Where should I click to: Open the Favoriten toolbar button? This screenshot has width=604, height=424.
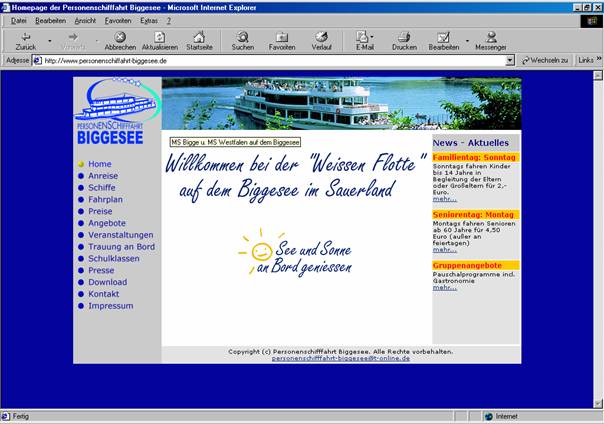(282, 41)
